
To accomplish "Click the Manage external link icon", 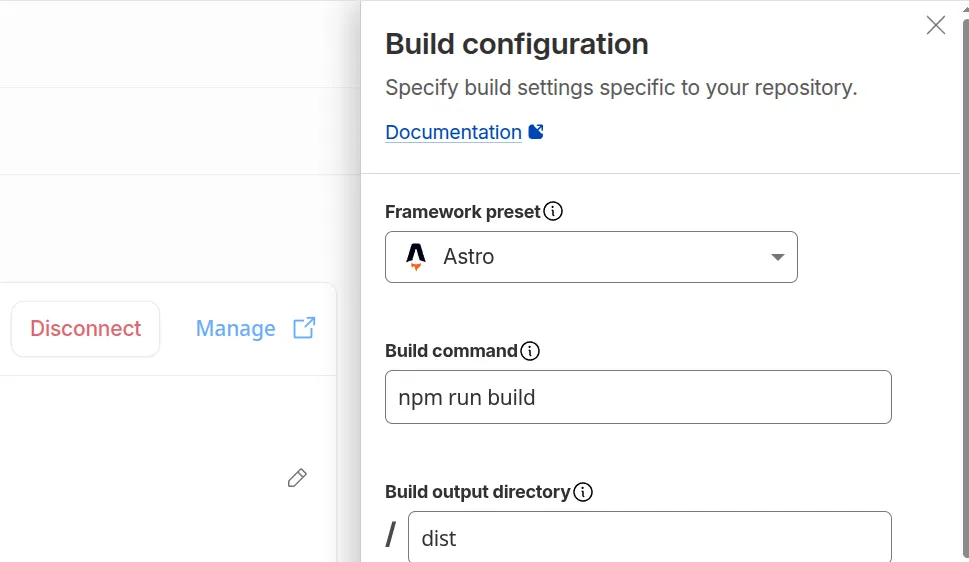I will [x=304, y=328].
